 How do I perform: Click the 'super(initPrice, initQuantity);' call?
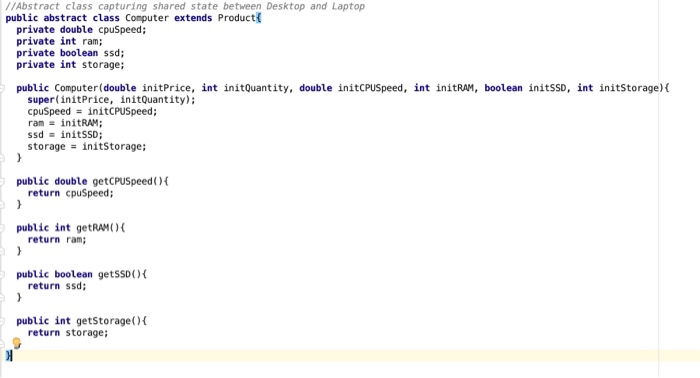click(111, 100)
